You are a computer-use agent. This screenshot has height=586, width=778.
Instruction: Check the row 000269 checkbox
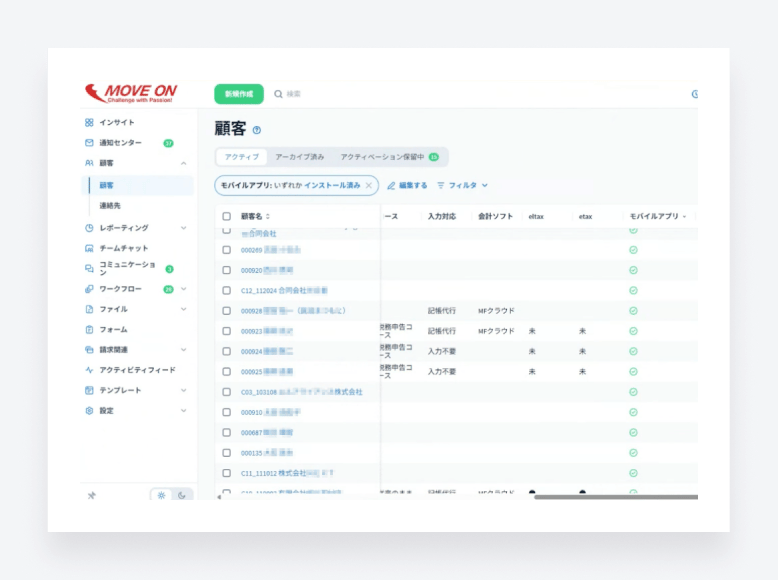[227, 250]
